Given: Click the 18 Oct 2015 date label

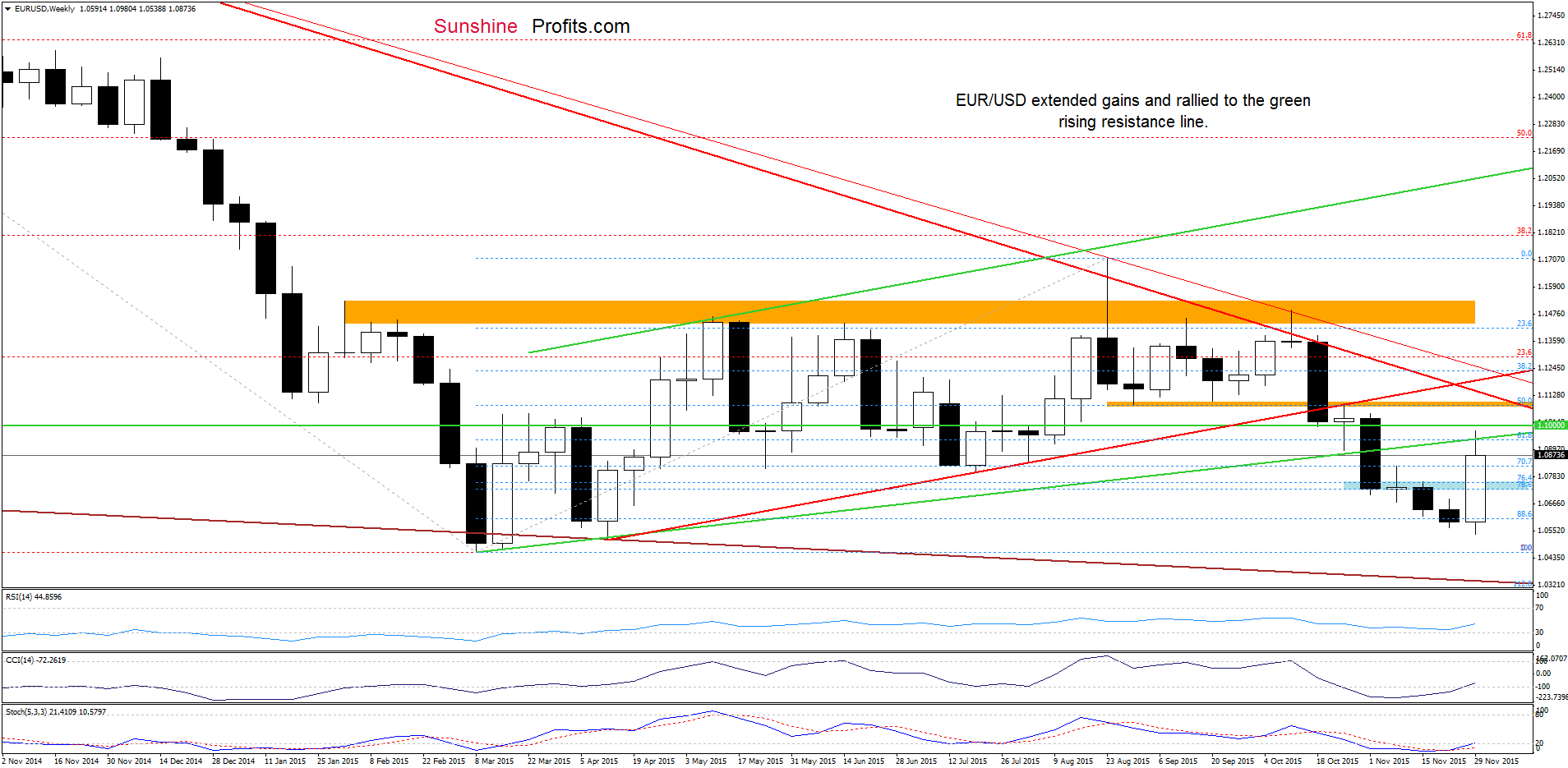Looking at the screenshot, I should (1337, 761).
